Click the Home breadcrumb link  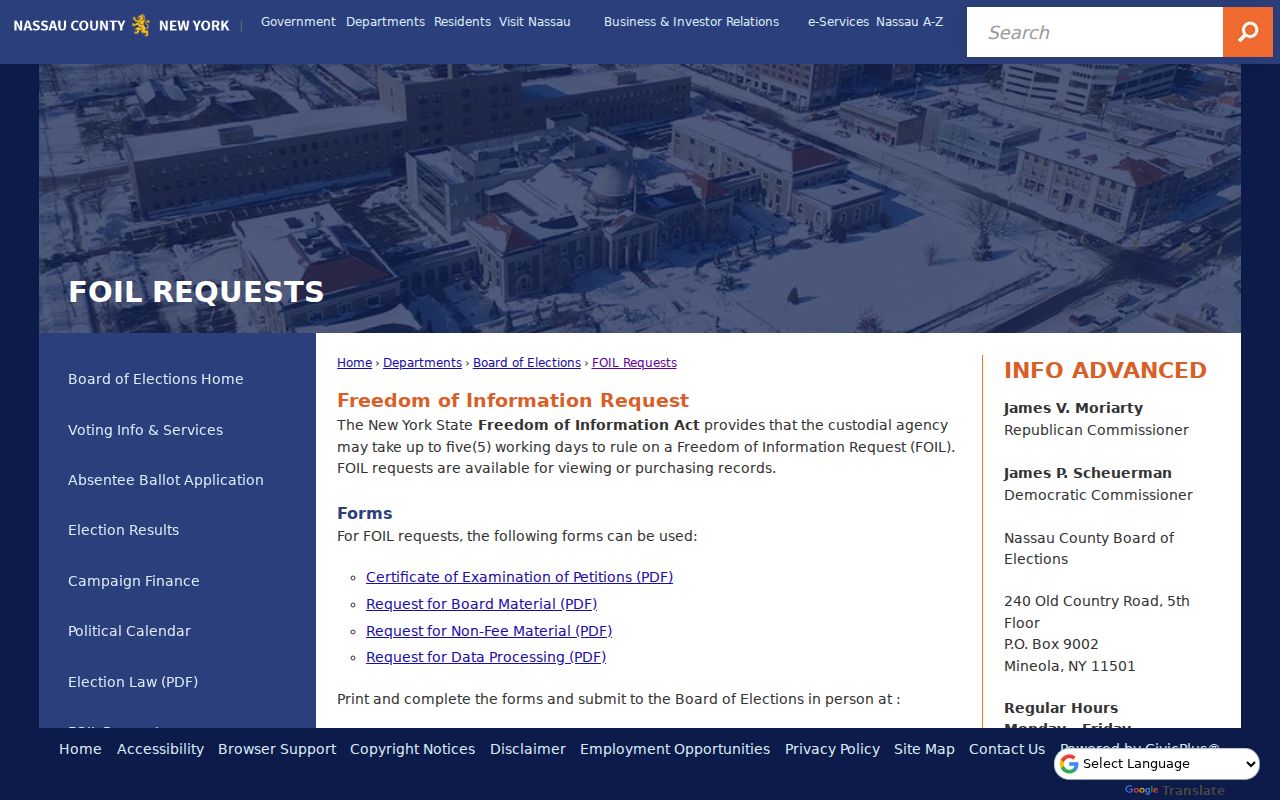click(354, 363)
